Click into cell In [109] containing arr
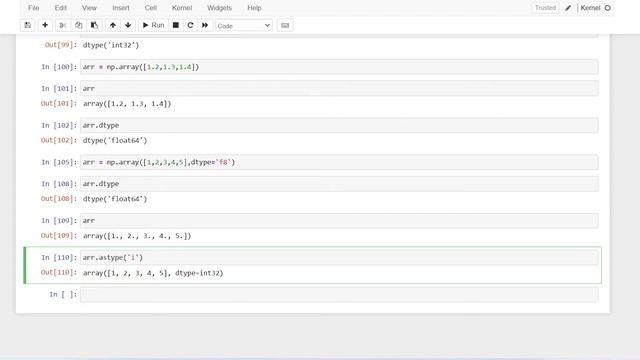640x360 pixels. pyautogui.click(x=339, y=220)
